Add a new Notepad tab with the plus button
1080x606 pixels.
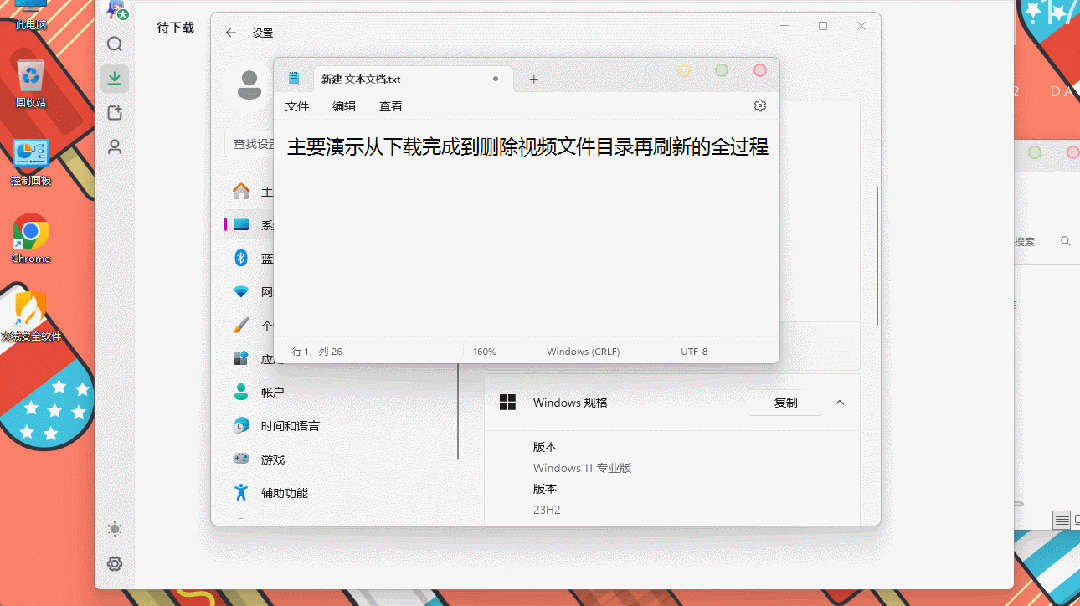[x=533, y=79]
